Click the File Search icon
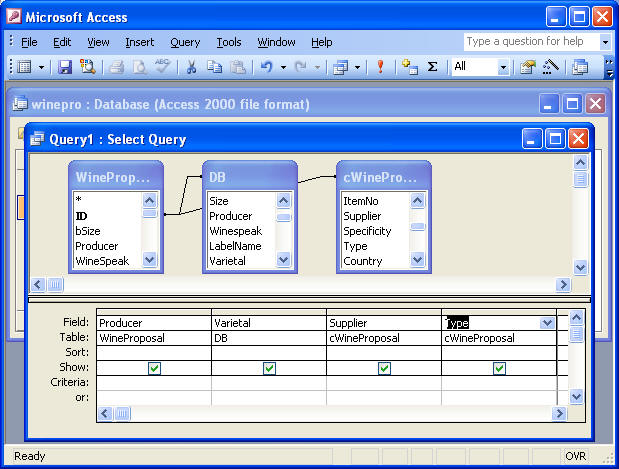Image resolution: width=619 pixels, height=469 pixels. point(88,67)
